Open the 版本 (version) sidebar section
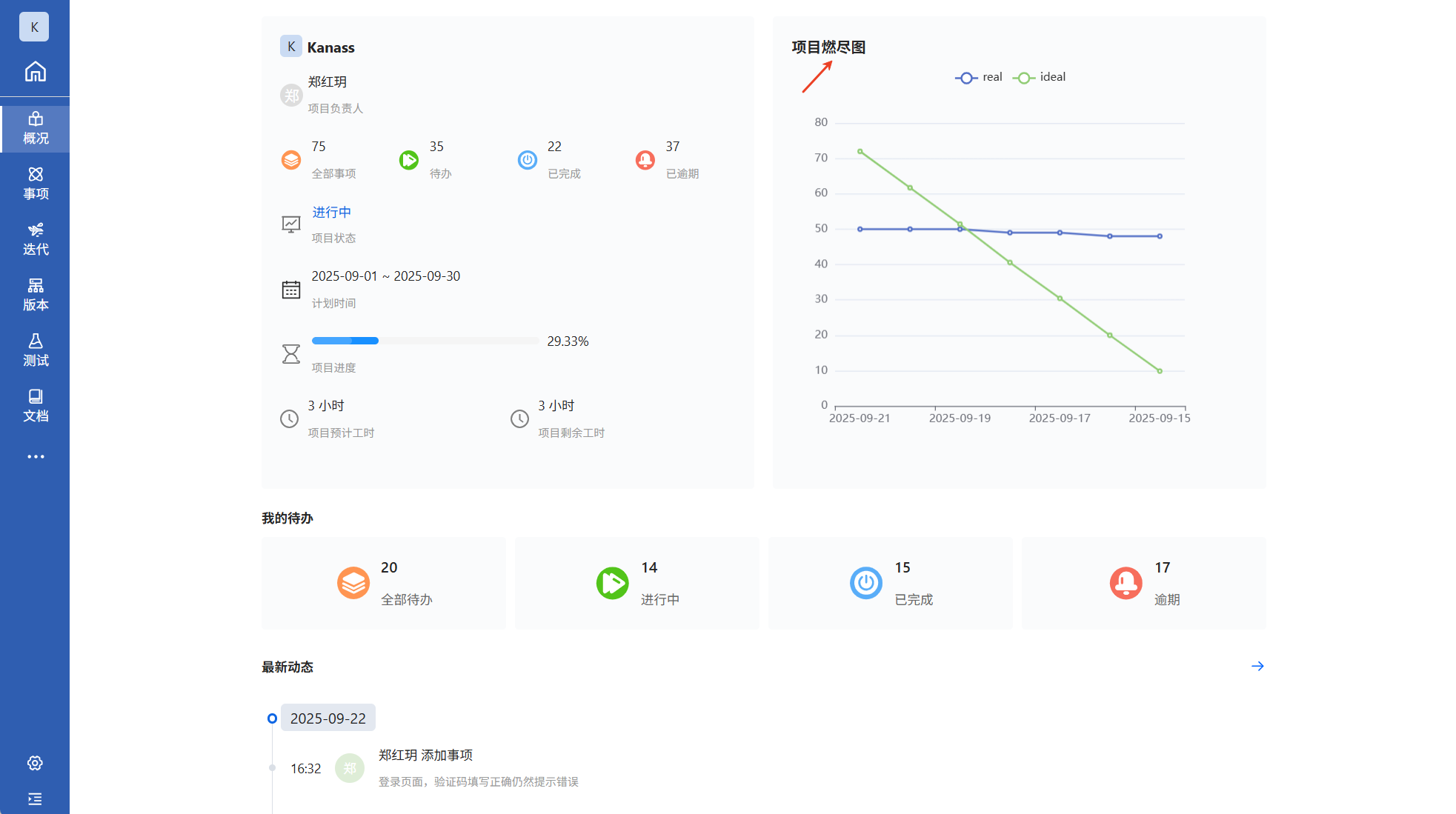 click(35, 295)
